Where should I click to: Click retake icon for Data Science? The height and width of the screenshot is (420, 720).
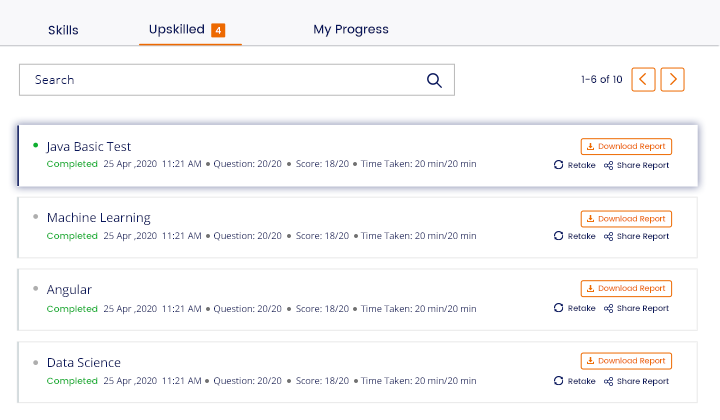point(558,381)
